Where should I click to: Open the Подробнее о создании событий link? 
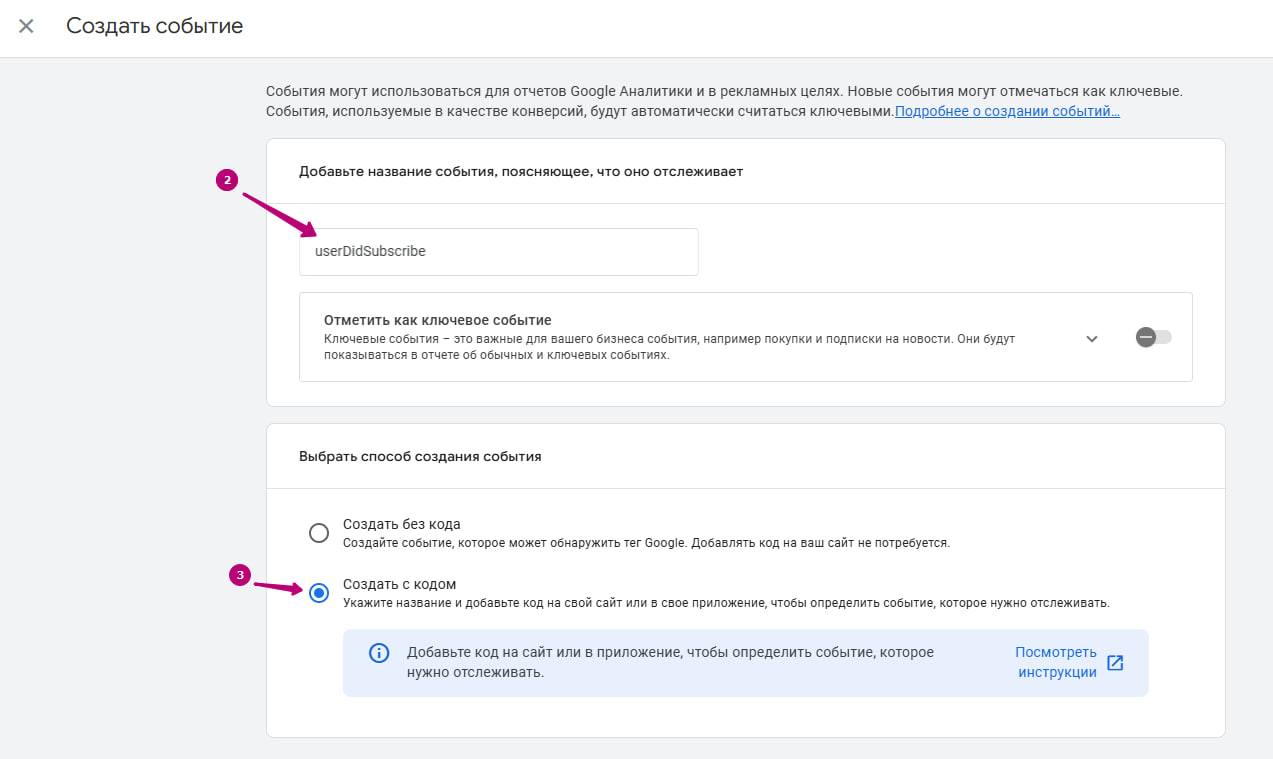click(1007, 111)
